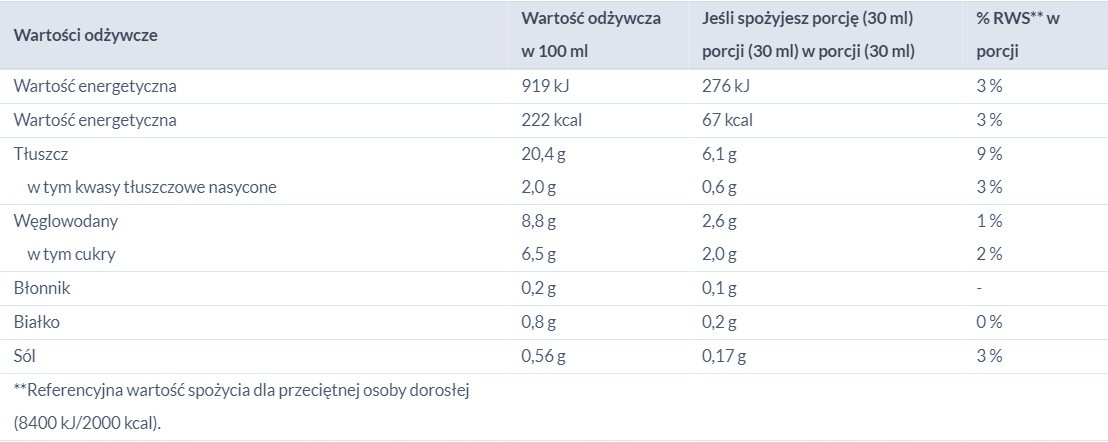Click the "Białko" row label
This screenshot has width=1108, height=442.
tap(37, 322)
